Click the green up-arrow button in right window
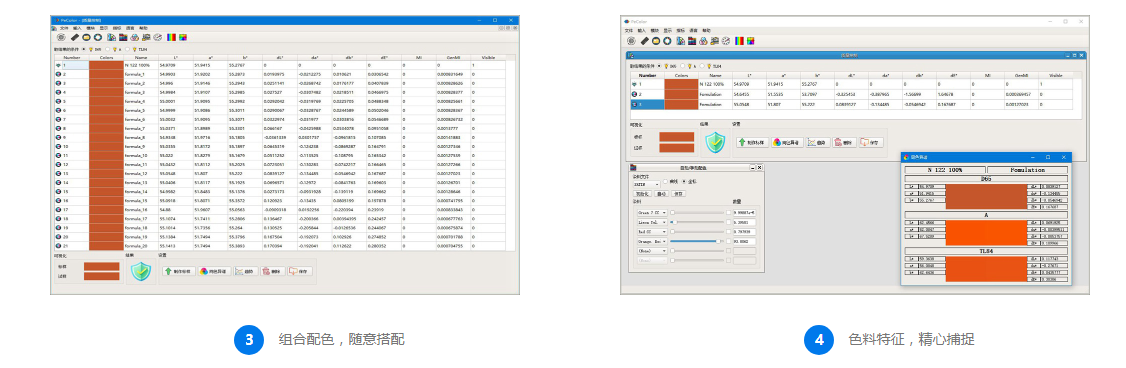The image size is (1126, 368). pos(753,142)
